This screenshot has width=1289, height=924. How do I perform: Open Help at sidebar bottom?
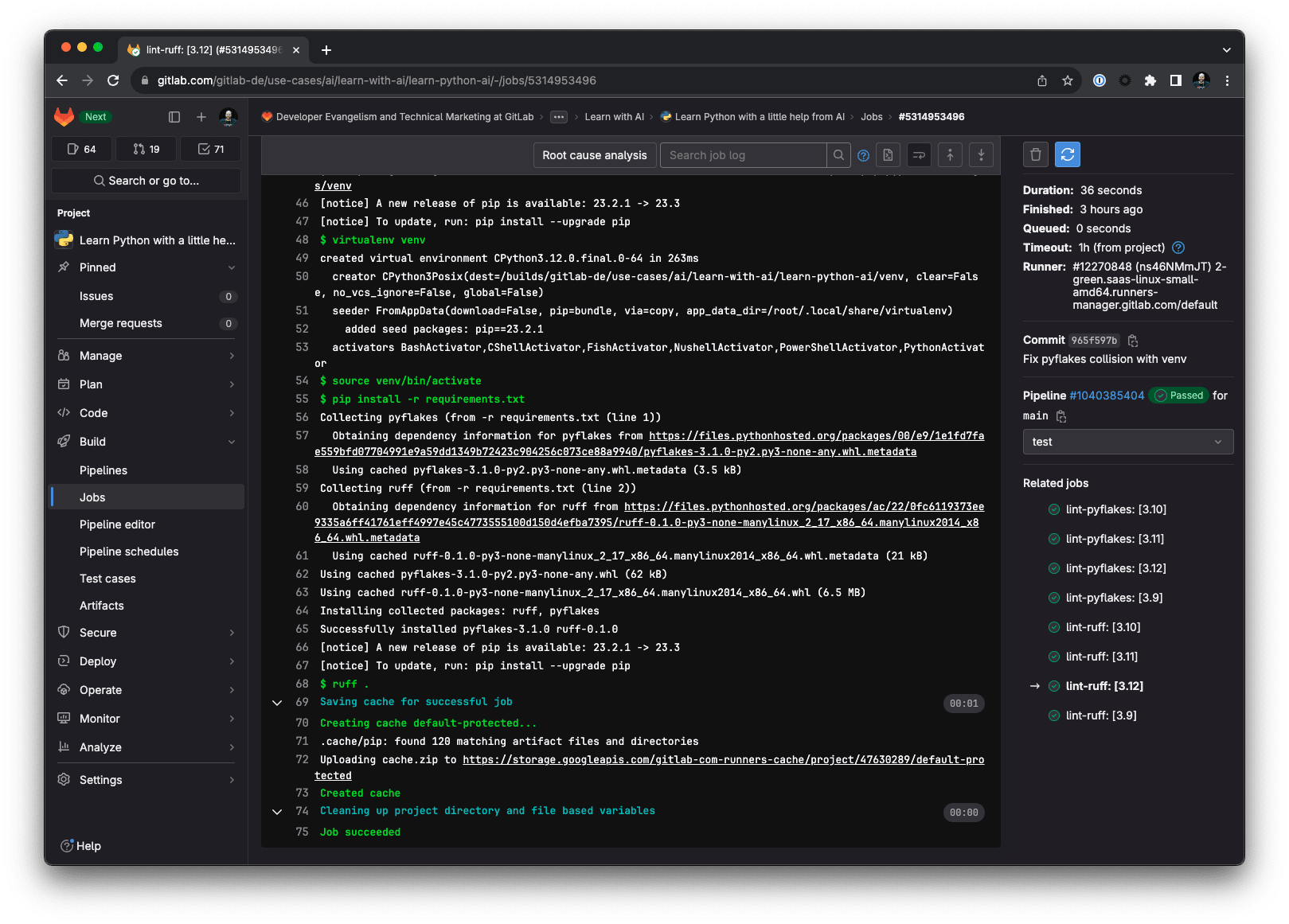[81, 846]
